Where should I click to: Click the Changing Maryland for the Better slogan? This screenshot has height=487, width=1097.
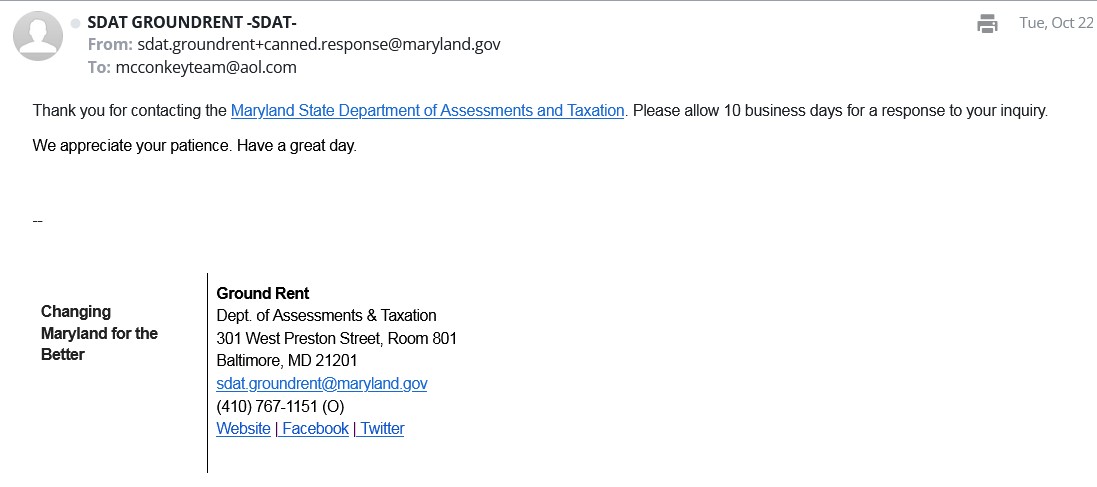pyautogui.click(x=99, y=333)
